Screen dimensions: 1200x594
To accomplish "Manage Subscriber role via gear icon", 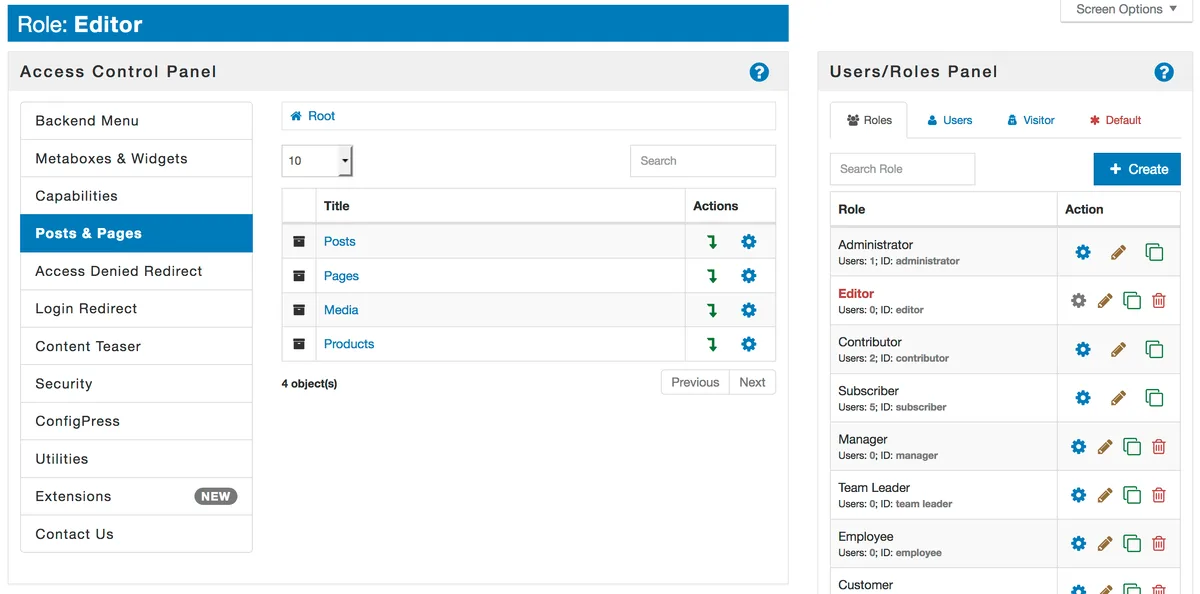I will point(1083,398).
